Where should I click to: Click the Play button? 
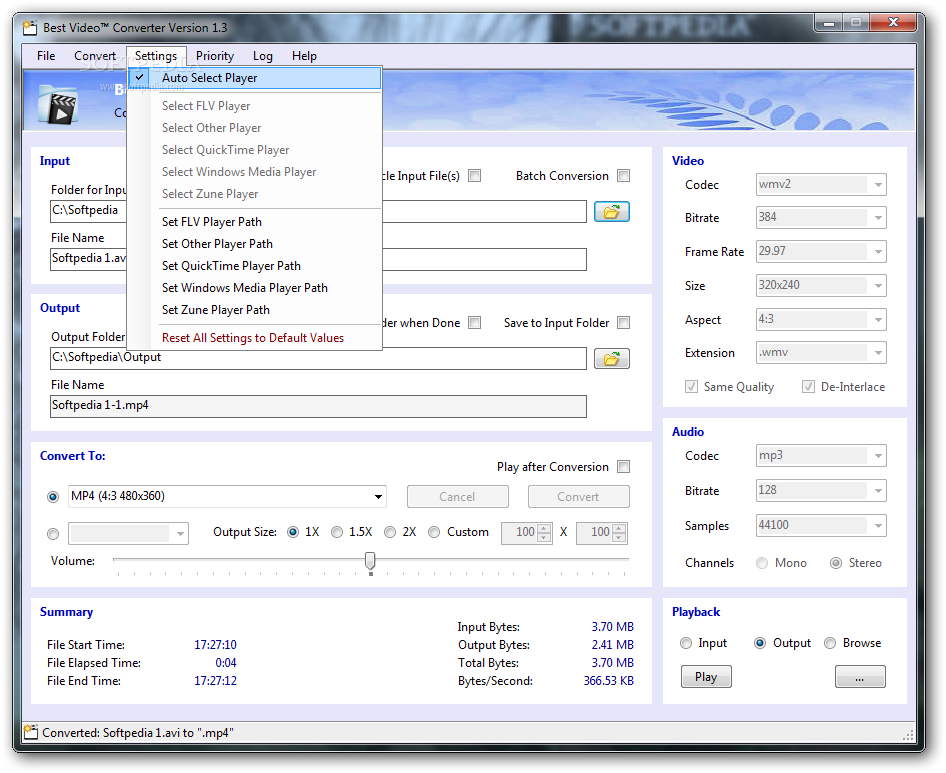click(706, 676)
